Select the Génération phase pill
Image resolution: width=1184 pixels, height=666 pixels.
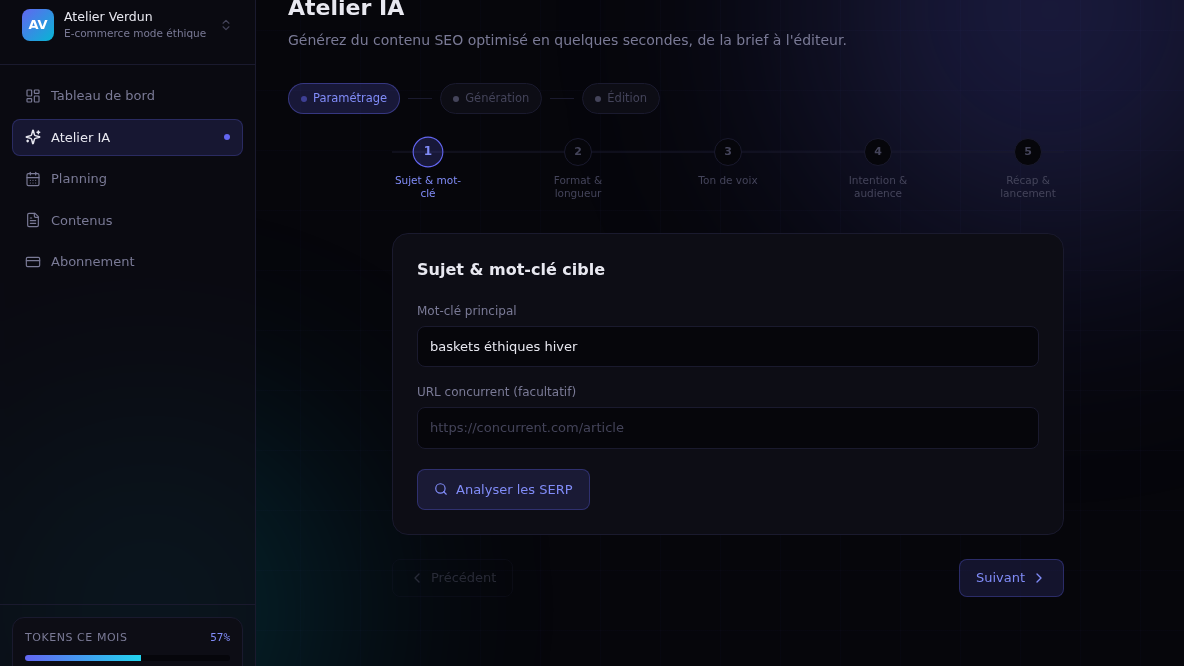click(x=491, y=98)
